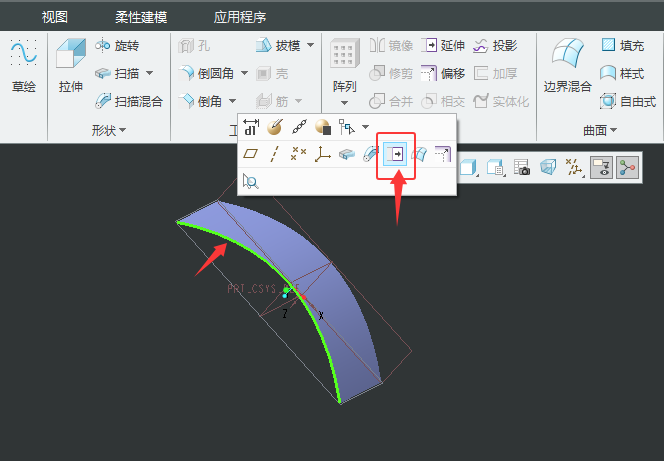664x461 pixels.
Task: Click swept blend icon in mini toolbar
Action: (x=371, y=154)
